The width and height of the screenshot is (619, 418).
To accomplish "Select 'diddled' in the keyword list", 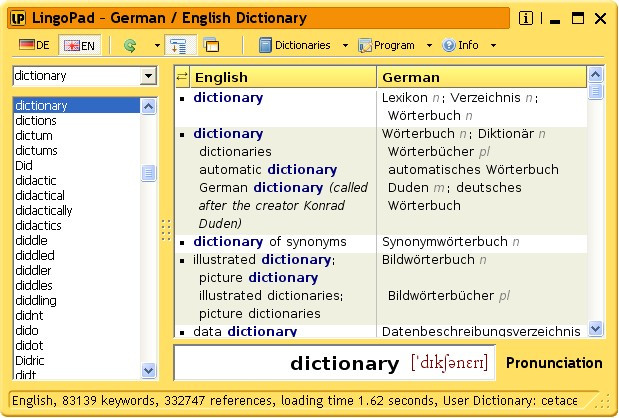I will coord(77,255).
